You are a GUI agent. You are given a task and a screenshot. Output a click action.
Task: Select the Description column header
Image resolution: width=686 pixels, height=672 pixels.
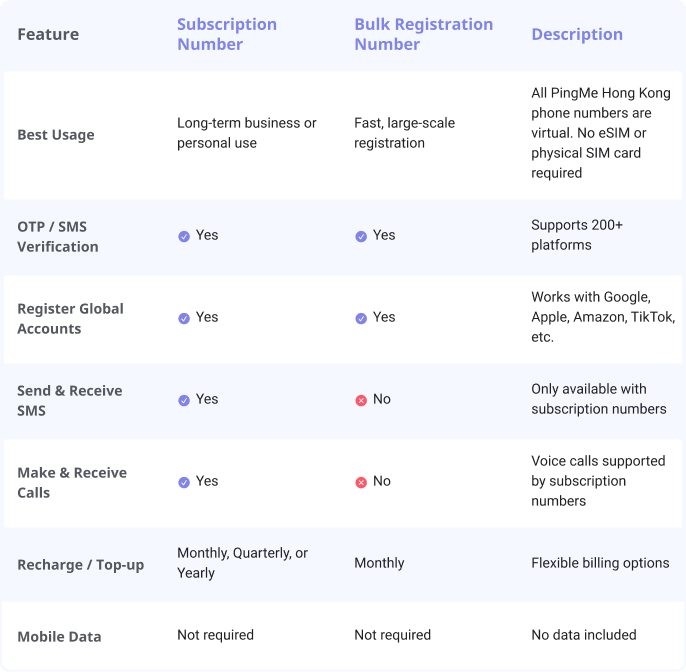pyautogui.click(x=577, y=34)
